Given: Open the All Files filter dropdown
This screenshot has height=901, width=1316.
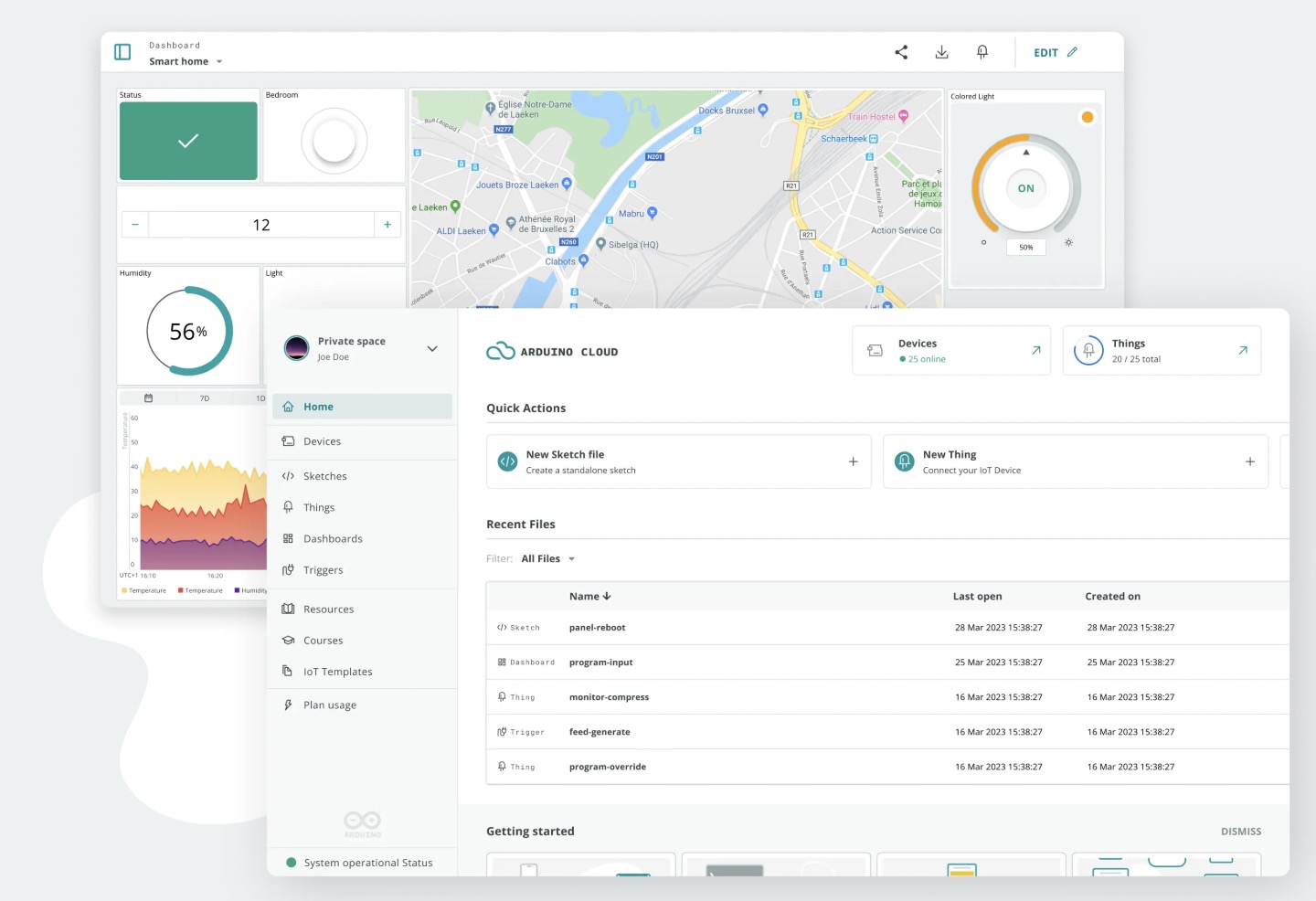Looking at the screenshot, I should [x=548, y=558].
